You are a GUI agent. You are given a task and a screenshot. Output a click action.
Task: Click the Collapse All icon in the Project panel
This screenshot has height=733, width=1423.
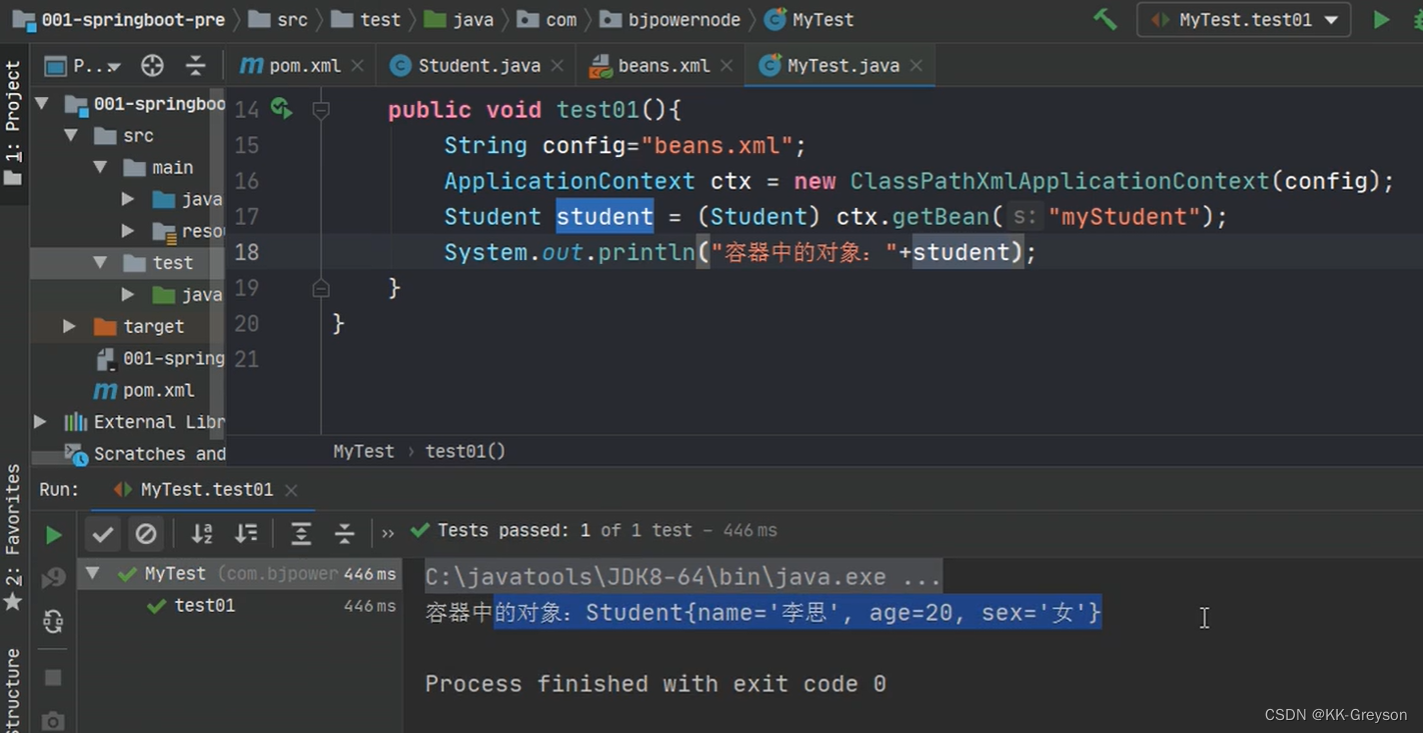pos(196,66)
